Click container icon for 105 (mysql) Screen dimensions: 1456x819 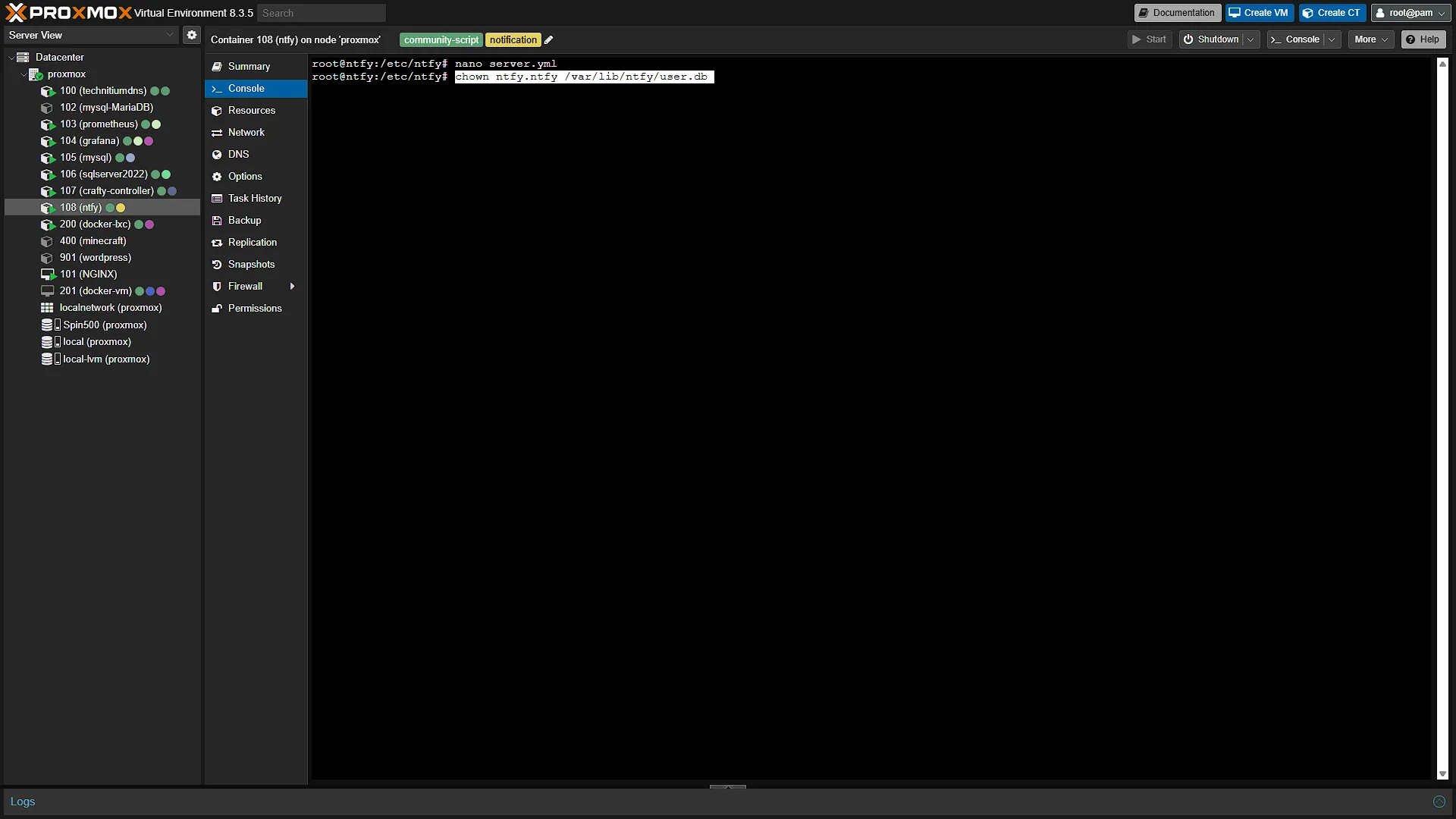(47, 158)
